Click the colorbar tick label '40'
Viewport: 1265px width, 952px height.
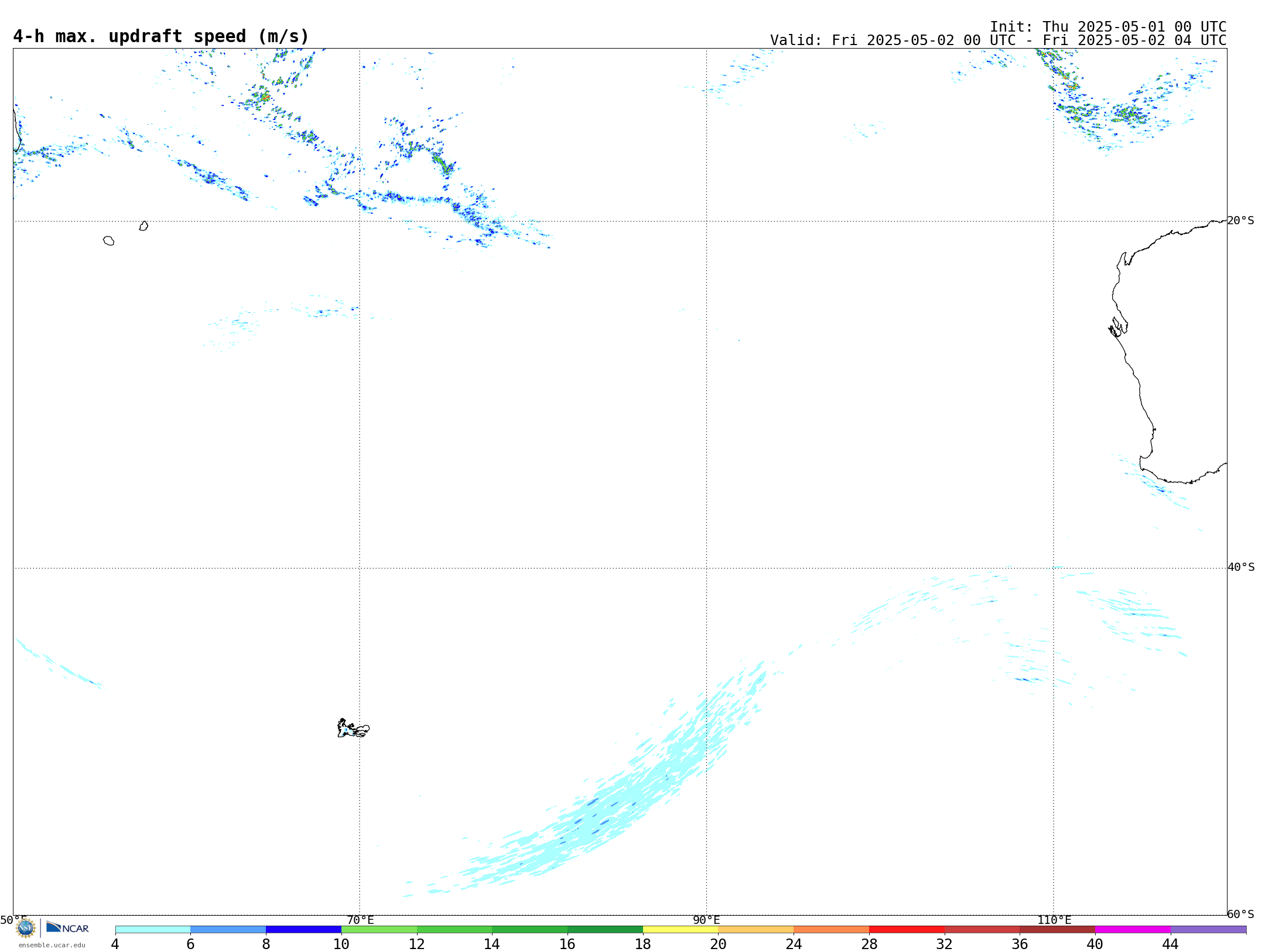1095,944
